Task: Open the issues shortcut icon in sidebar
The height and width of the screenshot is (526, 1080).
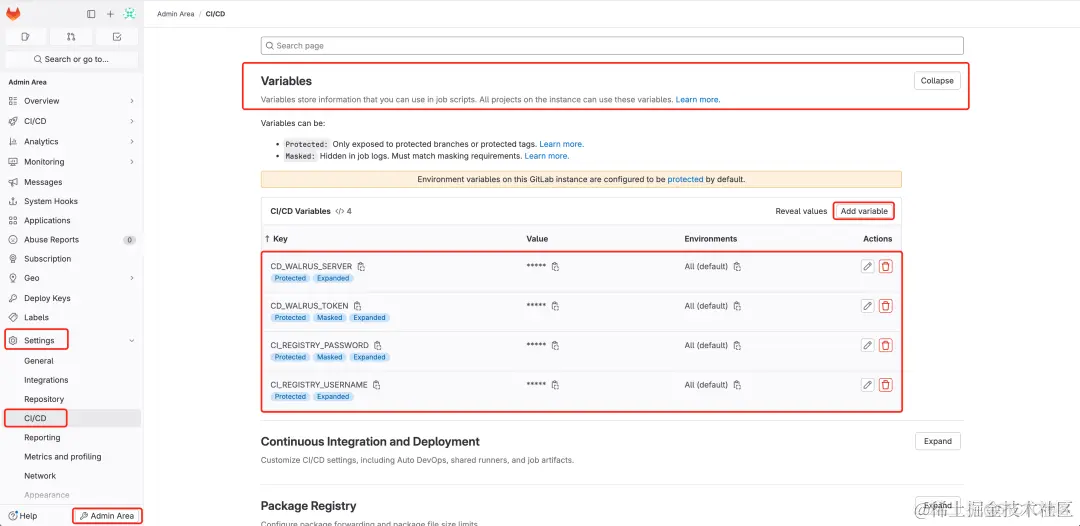Action: pyautogui.click(x=25, y=36)
